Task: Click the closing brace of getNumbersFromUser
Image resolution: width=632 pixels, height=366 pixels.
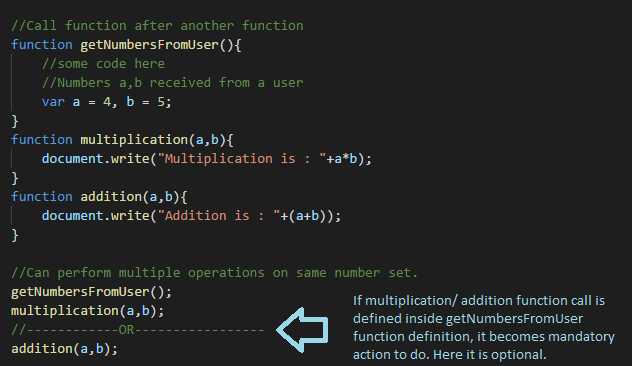Action: 15,121
